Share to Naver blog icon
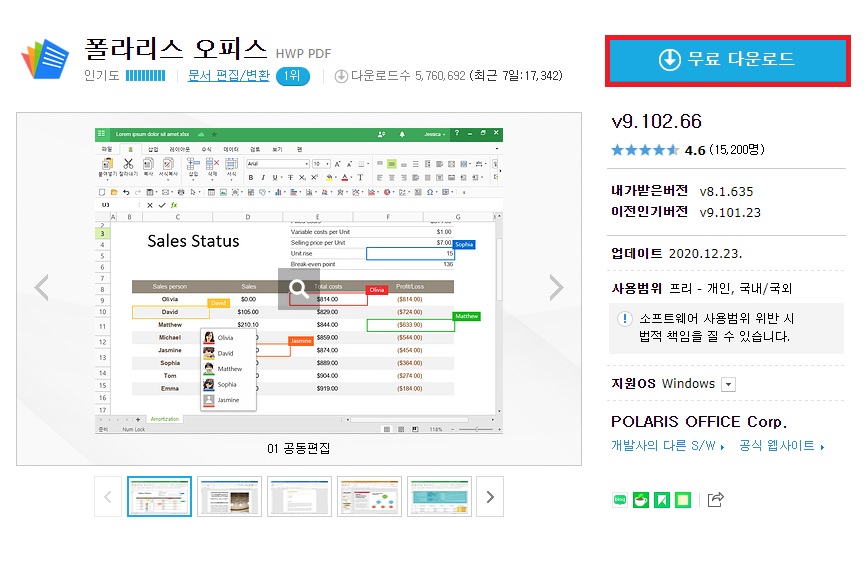This screenshot has height=564, width=868. 620,500
